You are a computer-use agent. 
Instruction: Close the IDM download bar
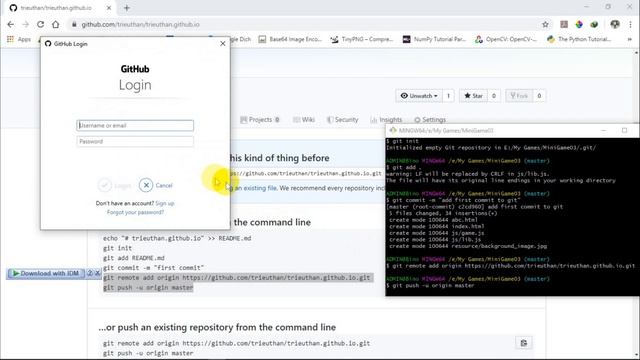pyautogui.click(x=98, y=273)
